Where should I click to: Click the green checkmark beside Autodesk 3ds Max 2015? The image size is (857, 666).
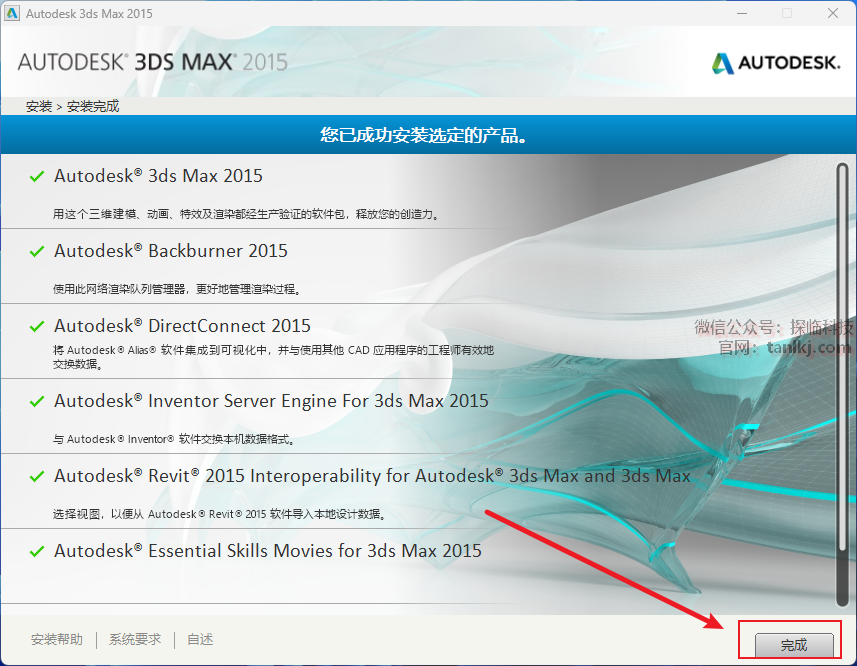point(37,176)
